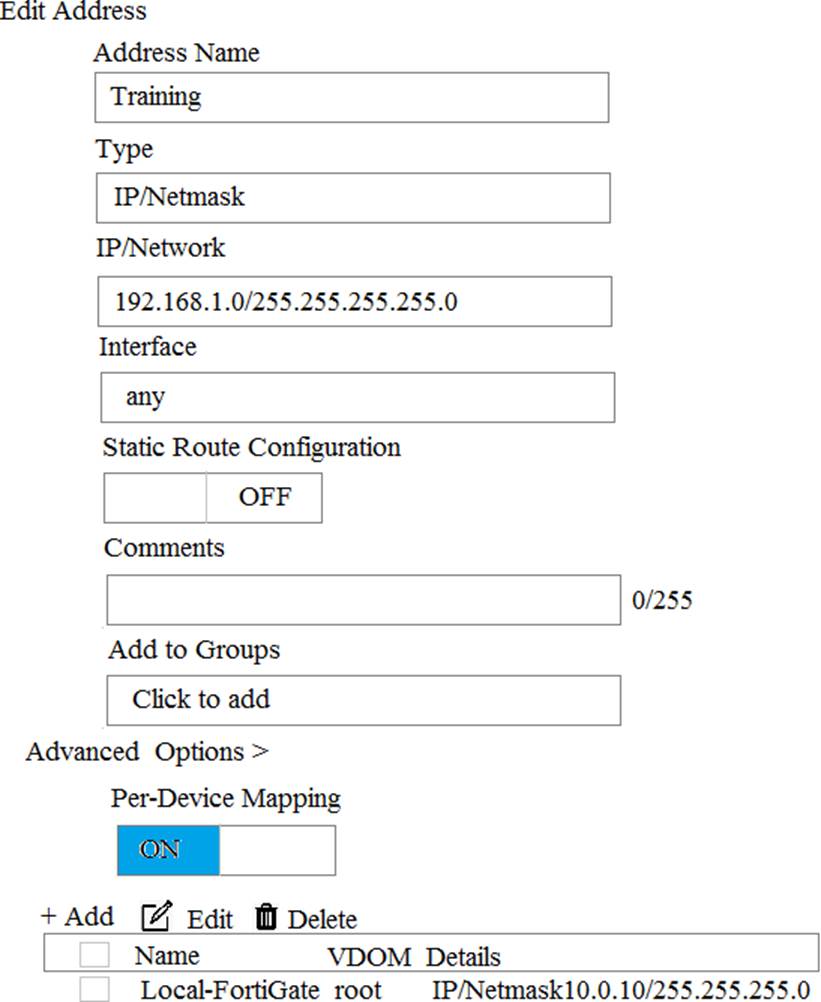Turn off the Per-Device Mapping toggle
Screen dimensions: 821x1002
(226, 850)
